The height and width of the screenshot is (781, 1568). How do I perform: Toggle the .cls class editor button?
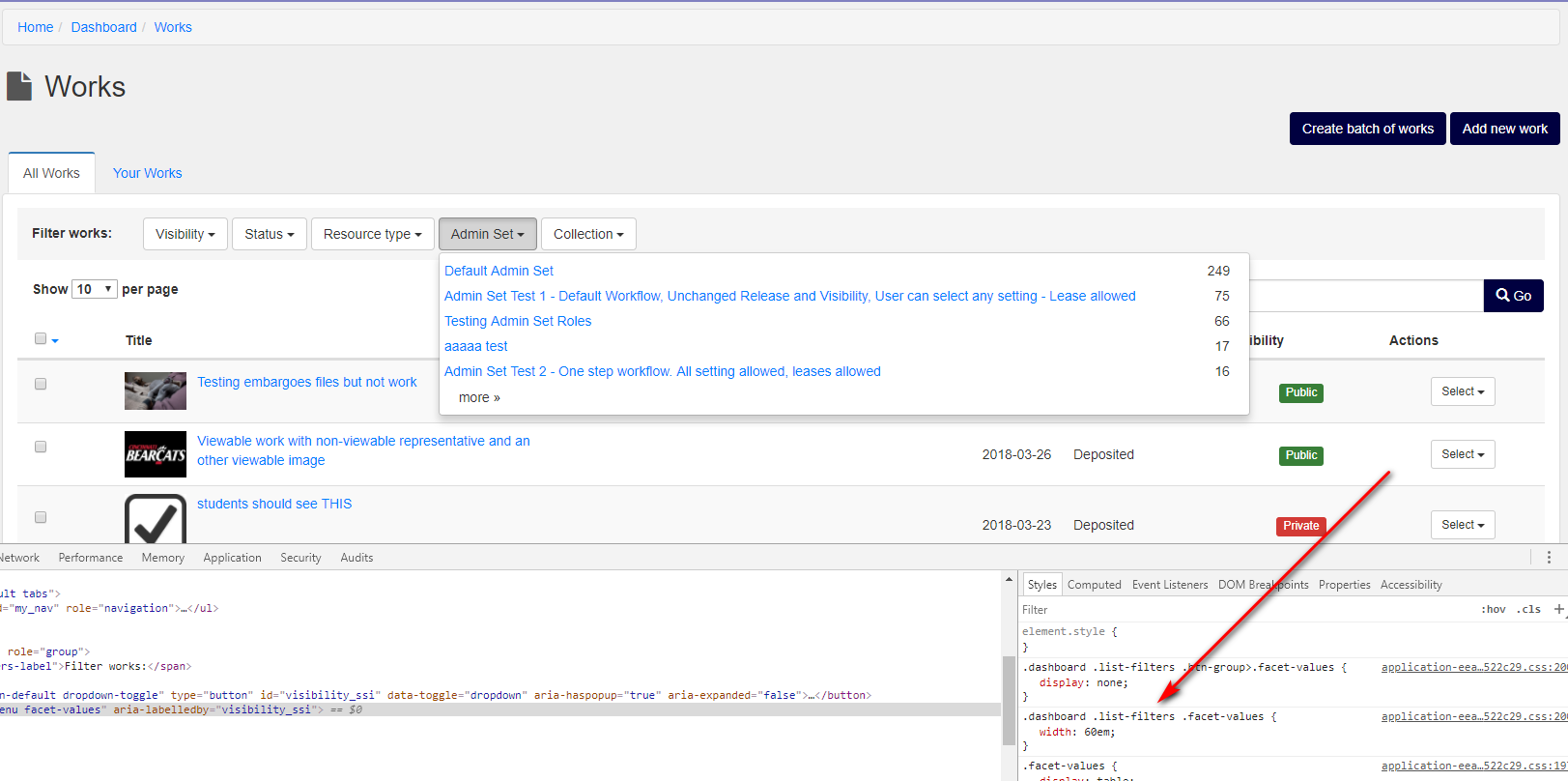1529,609
